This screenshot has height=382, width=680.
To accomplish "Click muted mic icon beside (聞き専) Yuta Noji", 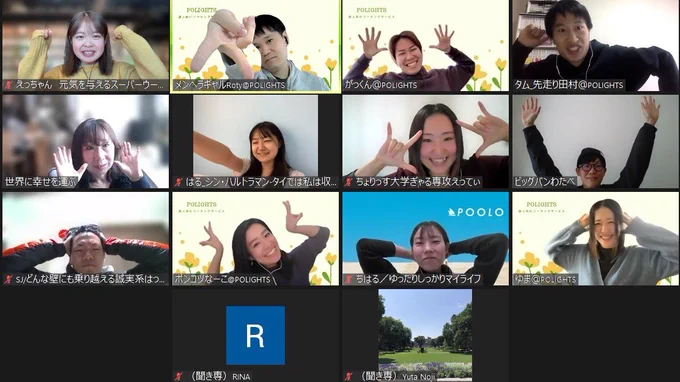I will click(x=349, y=376).
